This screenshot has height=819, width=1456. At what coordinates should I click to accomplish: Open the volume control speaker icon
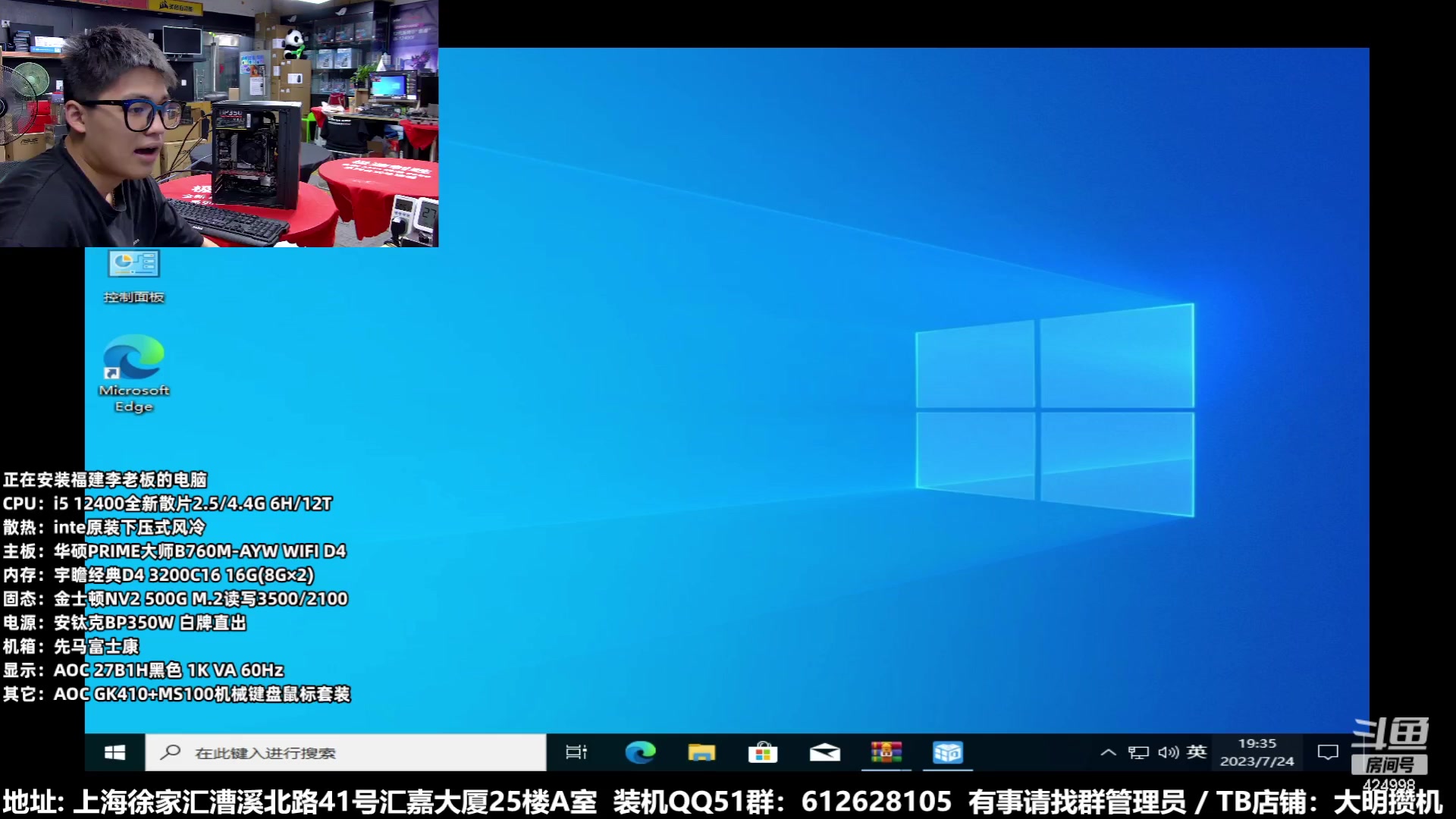click(1168, 752)
